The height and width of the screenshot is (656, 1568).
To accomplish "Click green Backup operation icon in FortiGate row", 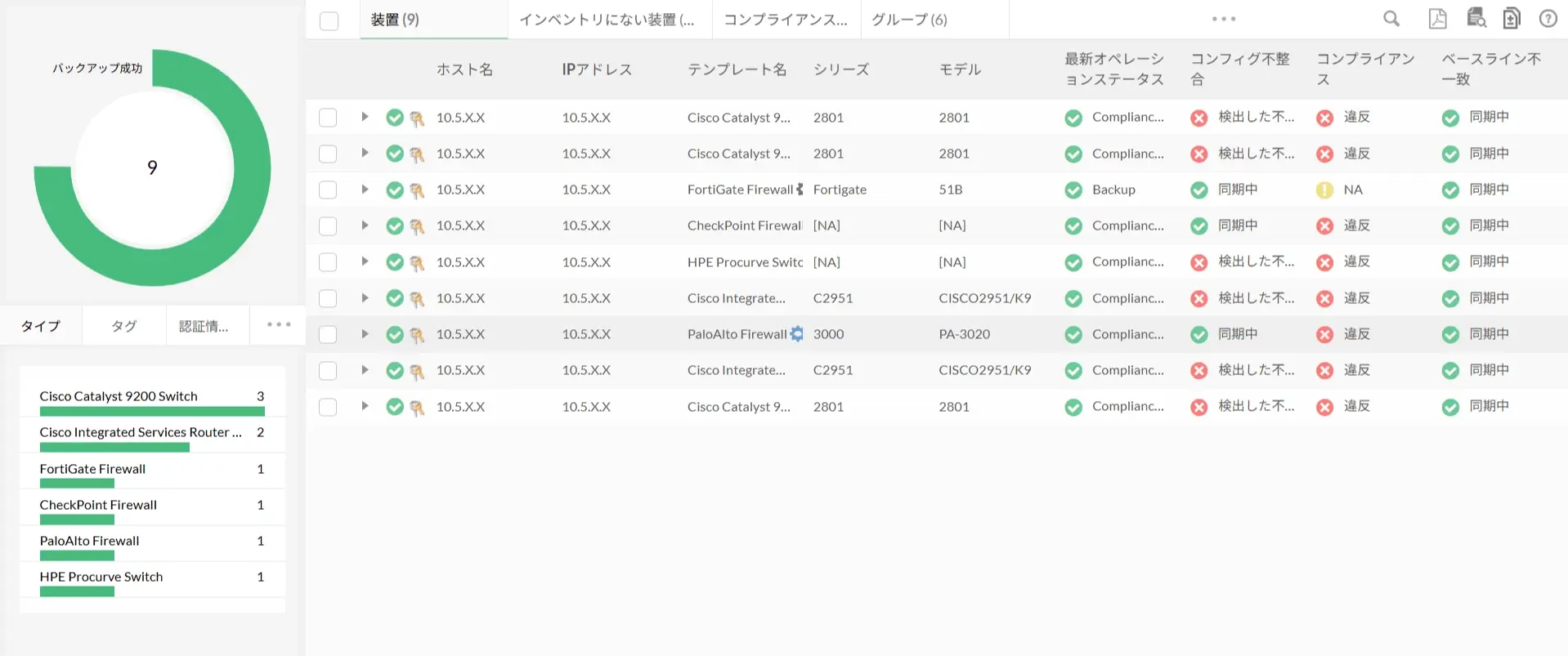I will (1073, 190).
